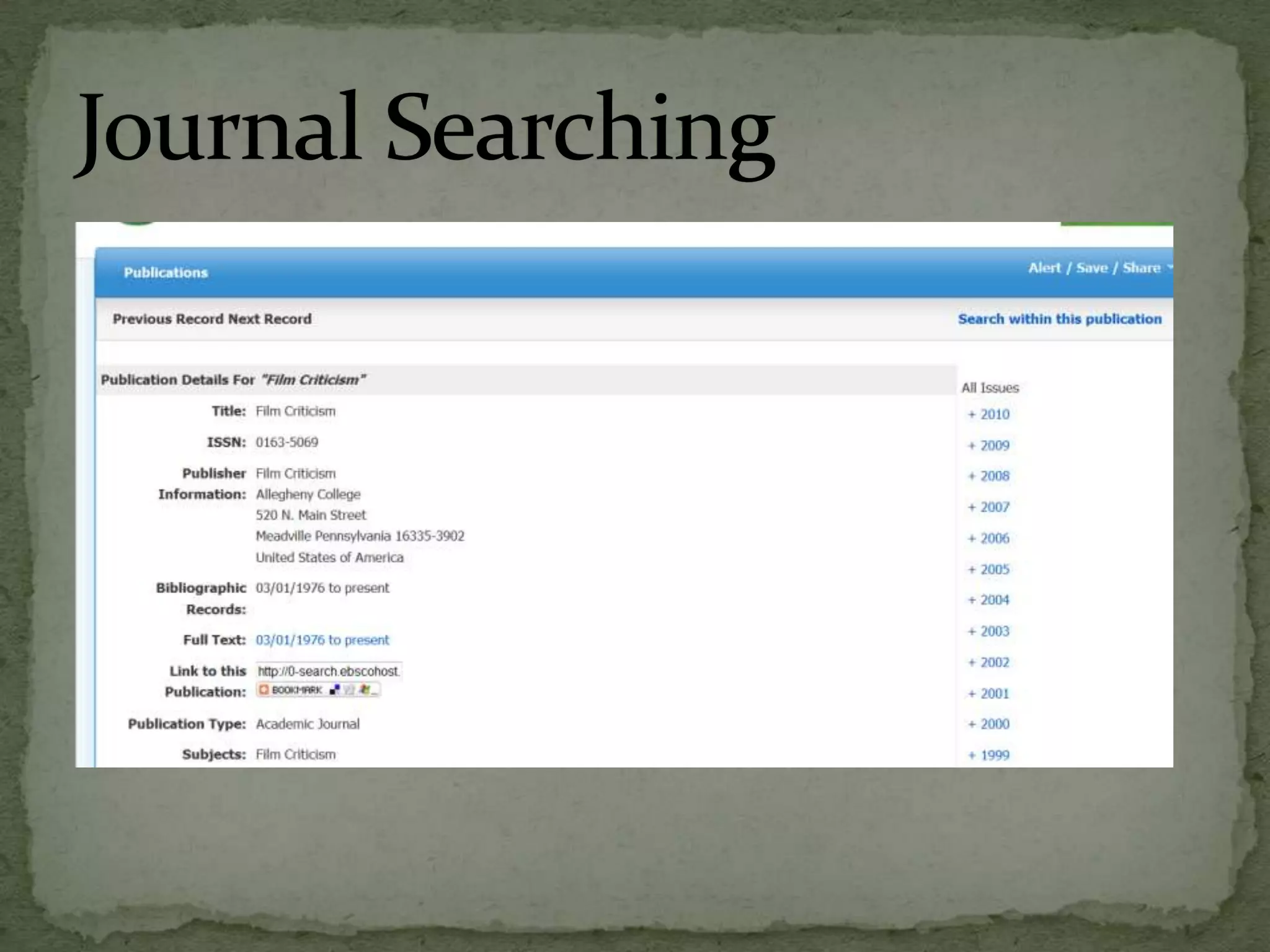Click the Link to this Publication URL field
1270x952 pixels.
pyautogui.click(x=328, y=671)
